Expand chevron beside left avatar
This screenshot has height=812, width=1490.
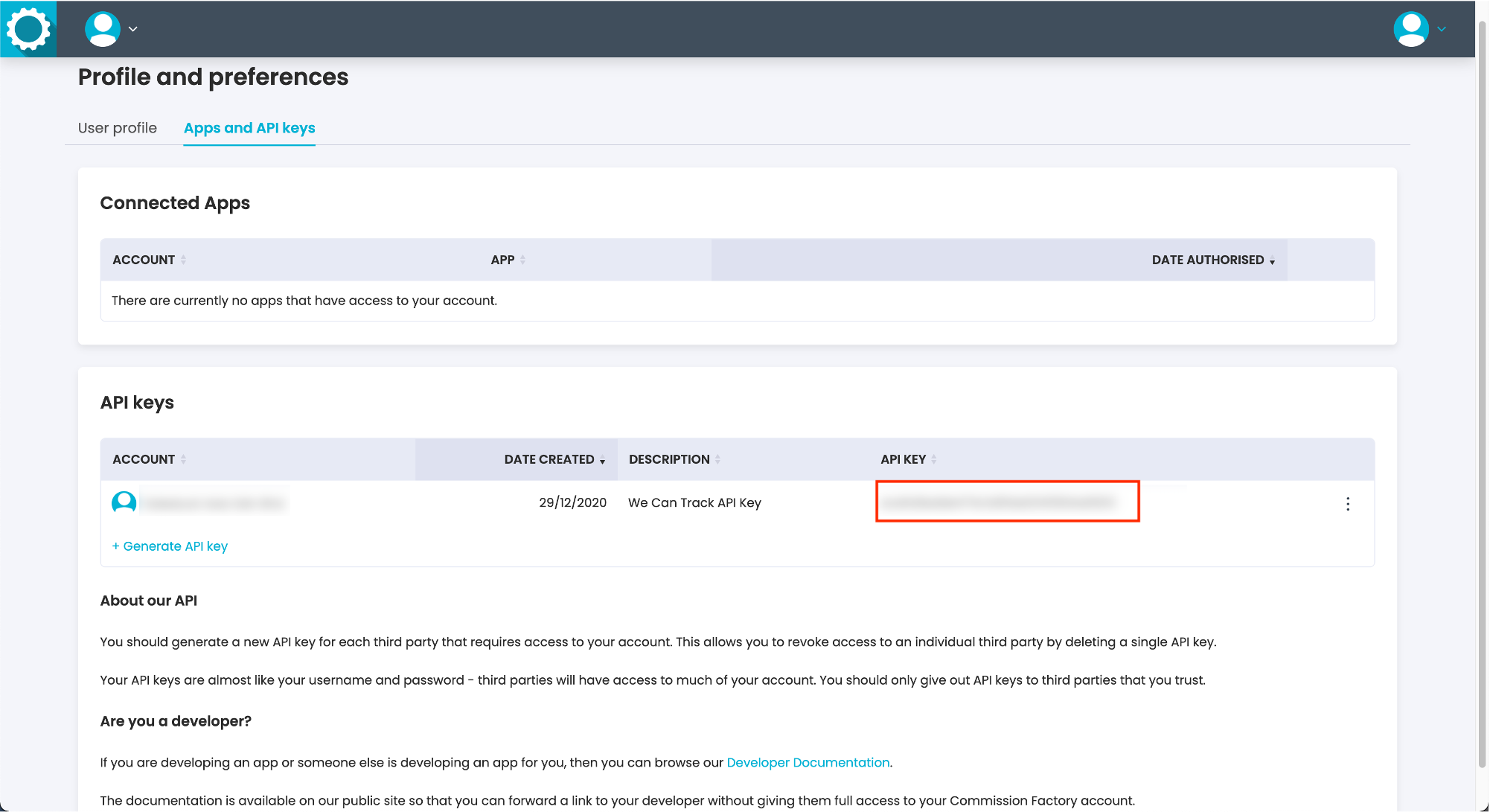[x=133, y=29]
